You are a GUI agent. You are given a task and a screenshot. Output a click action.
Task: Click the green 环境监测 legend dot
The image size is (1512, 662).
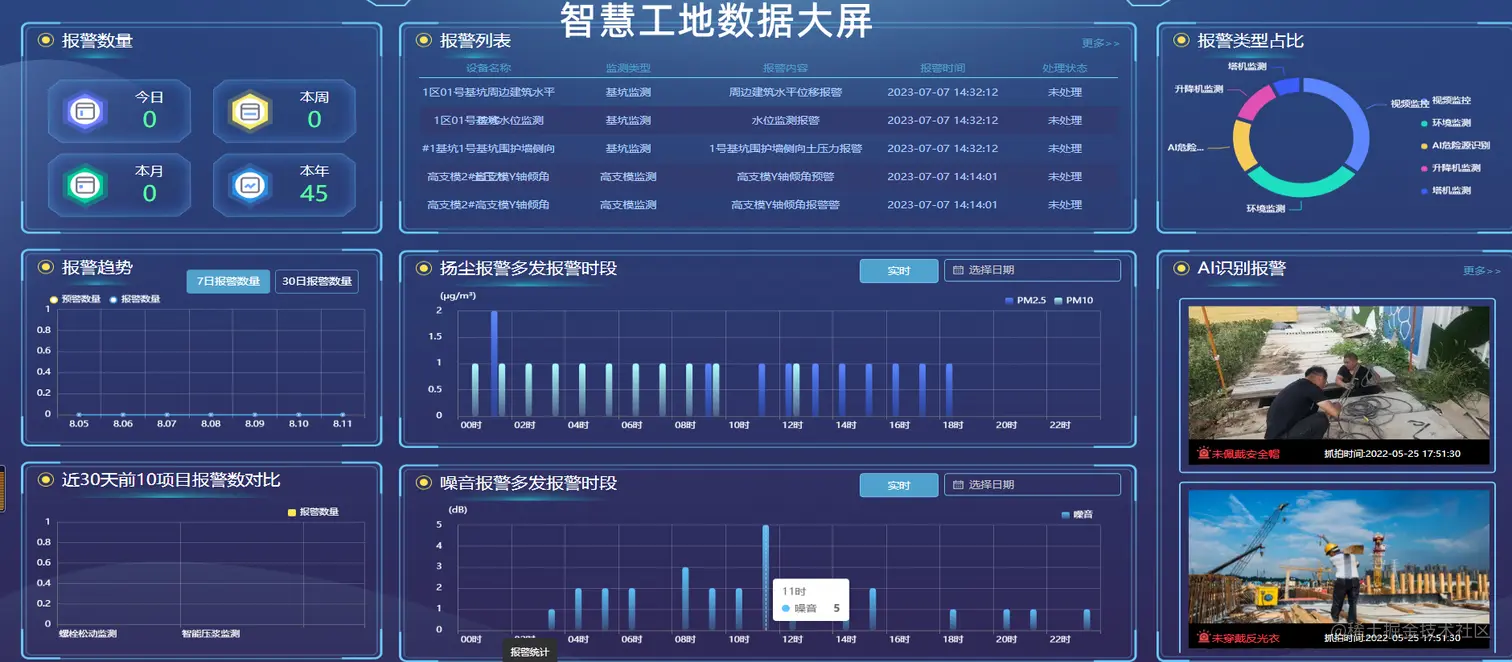pyautogui.click(x=1422, y=125)
